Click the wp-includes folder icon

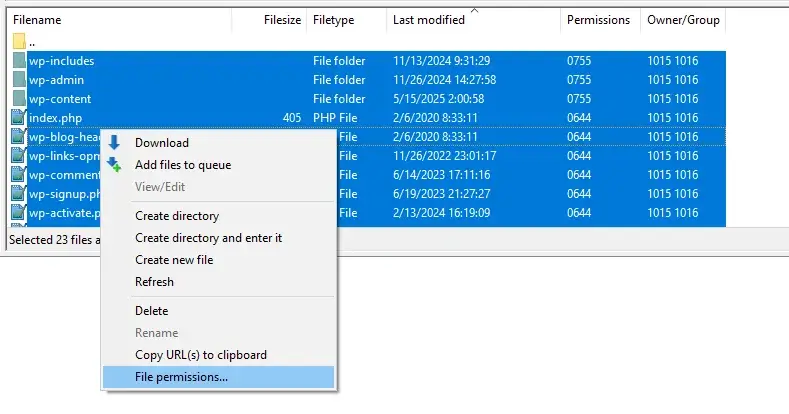coord(19,61)
